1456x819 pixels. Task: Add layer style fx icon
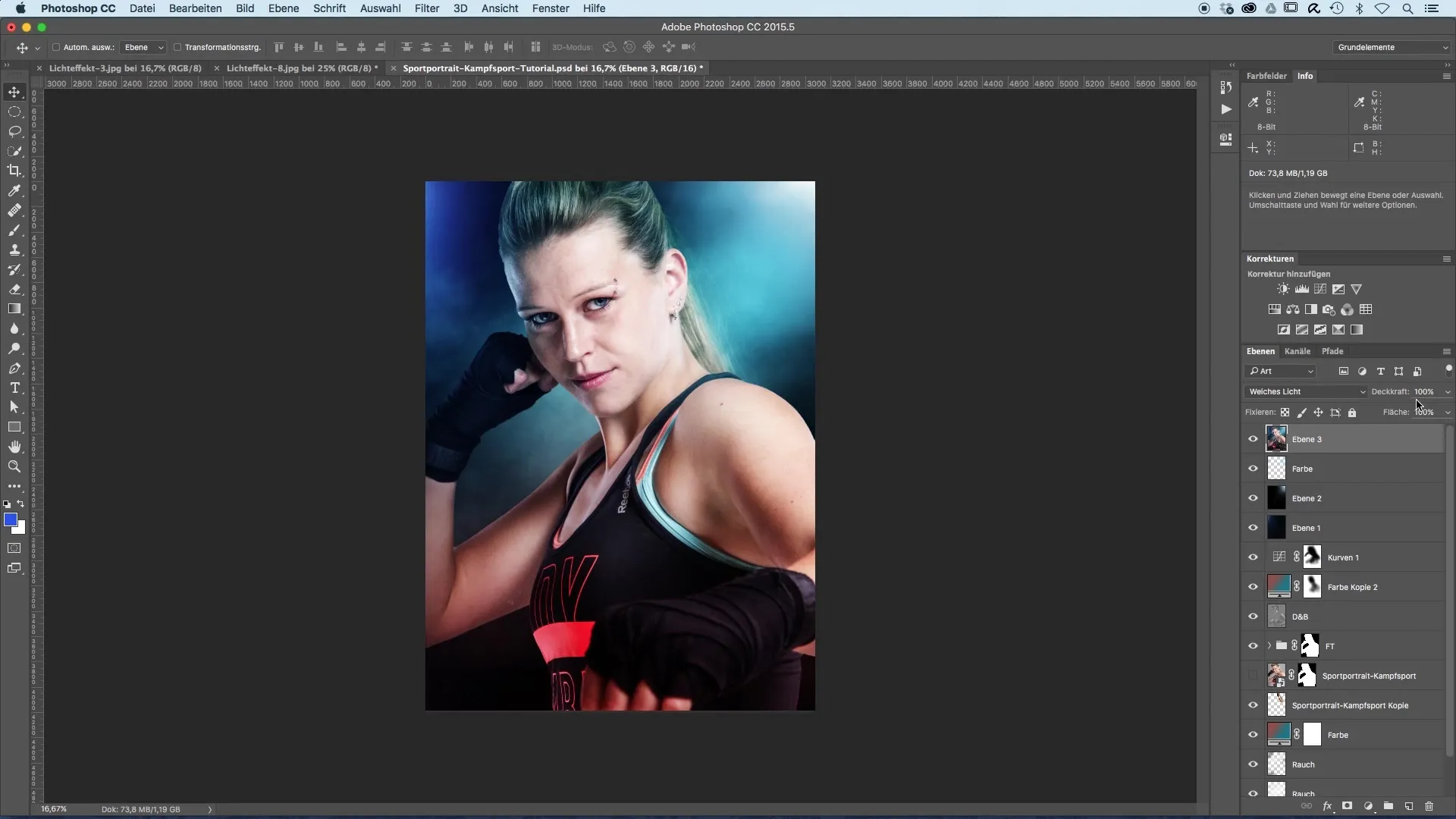pyautogui.click(x=1327, y=806)
